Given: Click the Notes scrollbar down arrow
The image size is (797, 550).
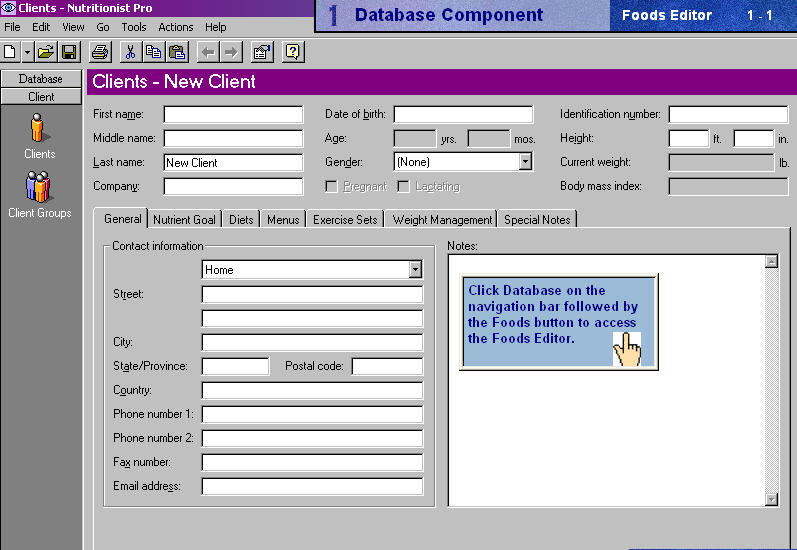Looking at the screenshot, I should 772,499.
